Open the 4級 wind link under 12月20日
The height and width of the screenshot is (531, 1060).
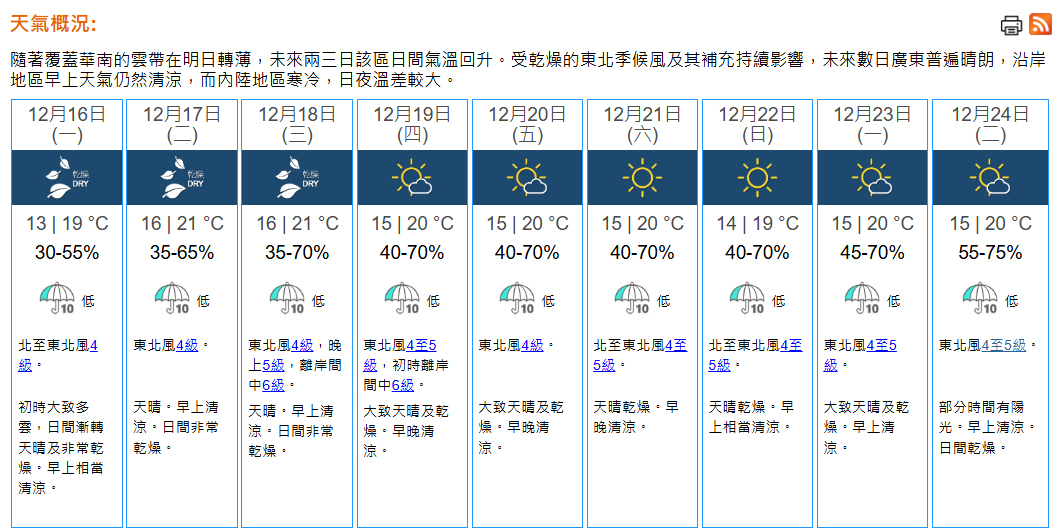(532, 345)
